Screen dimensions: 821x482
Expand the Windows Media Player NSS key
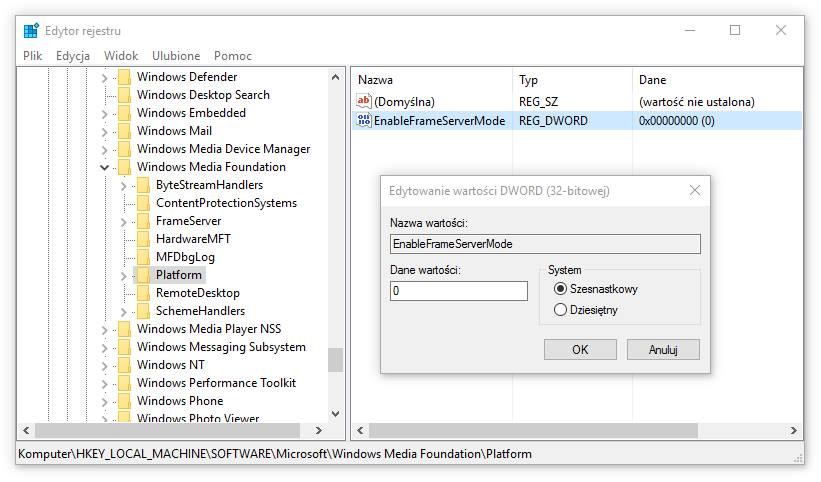[x=105, y=330]
